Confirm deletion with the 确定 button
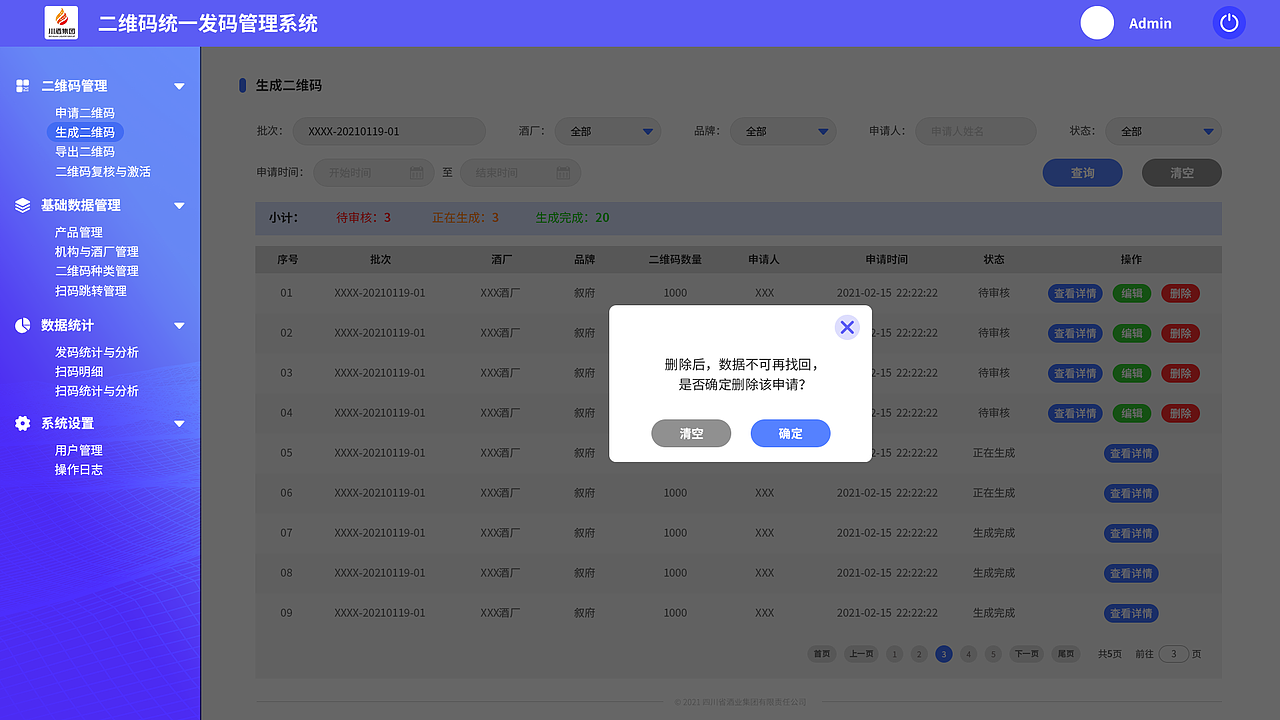Image resolution: width=1280 pixels, height=720 pixels. 790,433
